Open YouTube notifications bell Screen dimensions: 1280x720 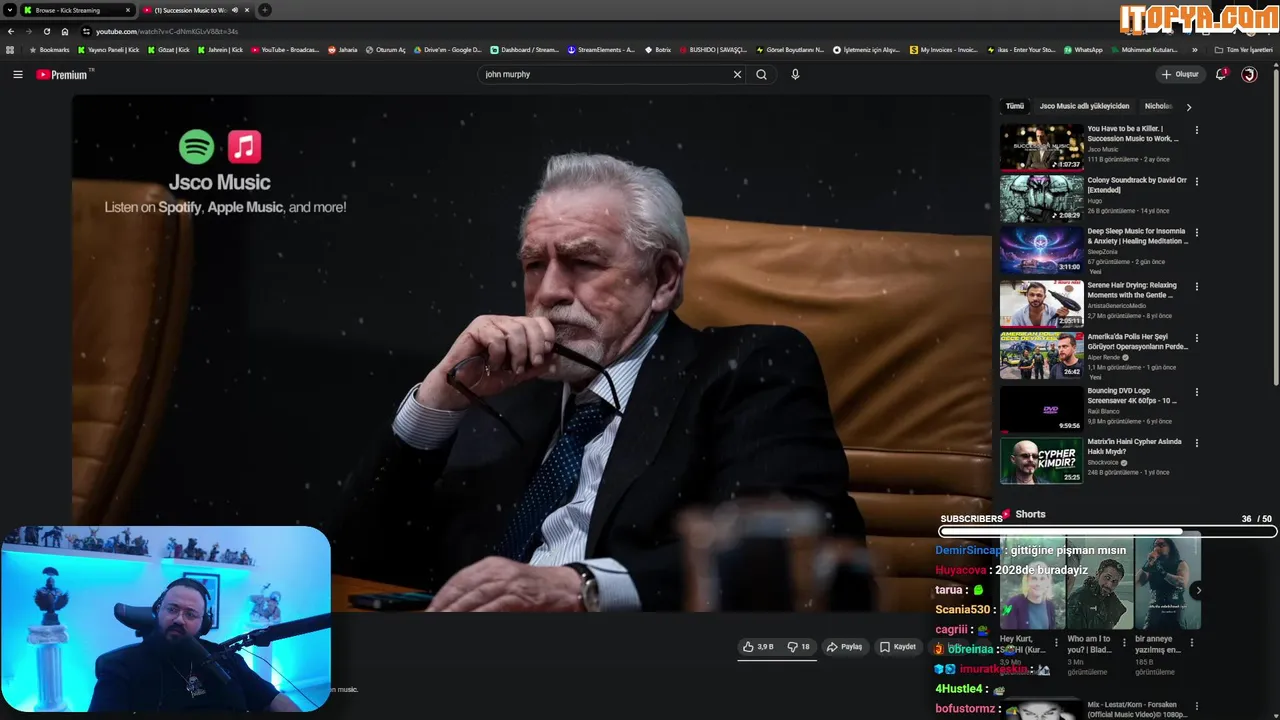(1221, 74)
